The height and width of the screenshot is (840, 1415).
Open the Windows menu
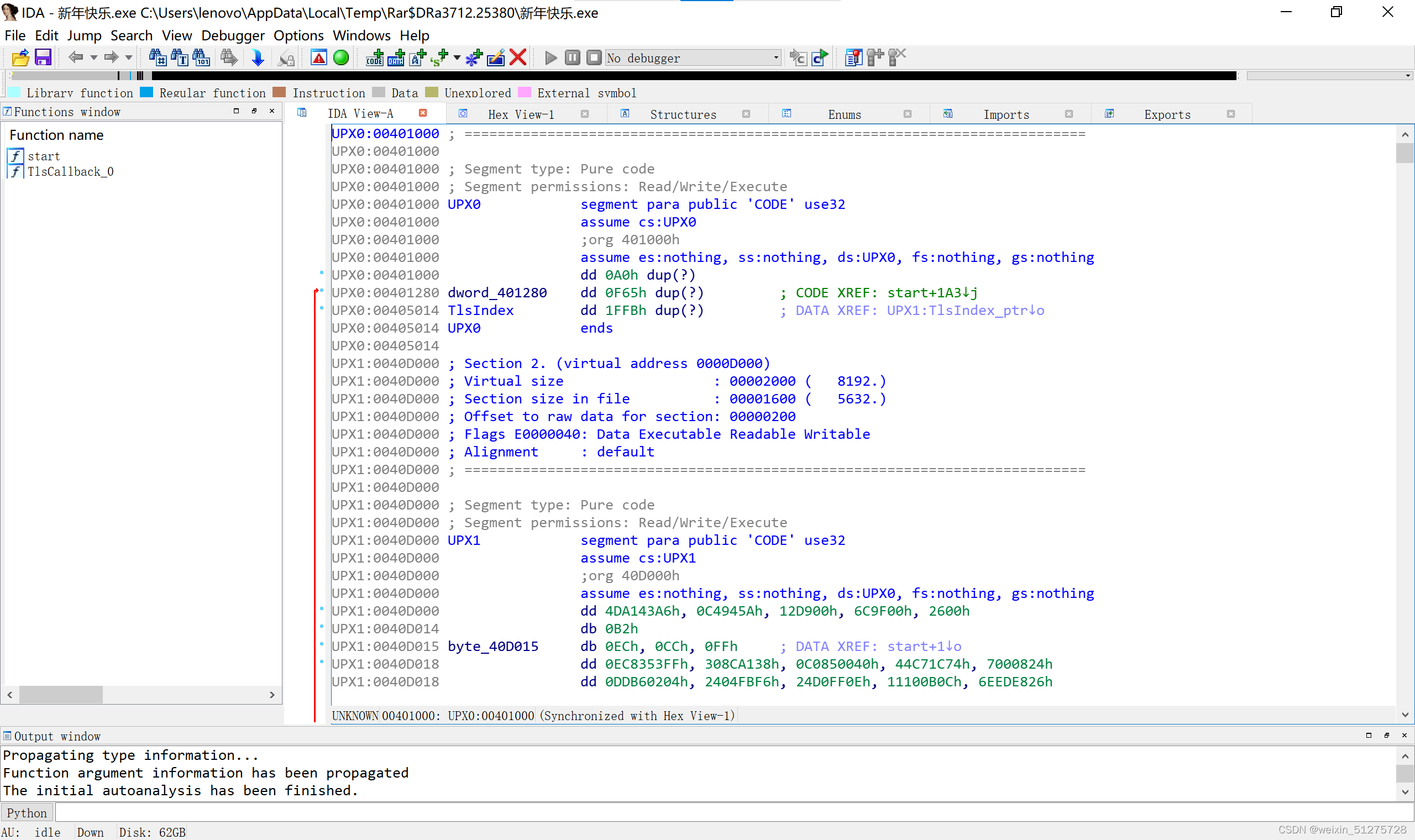[x=361, y=35]
